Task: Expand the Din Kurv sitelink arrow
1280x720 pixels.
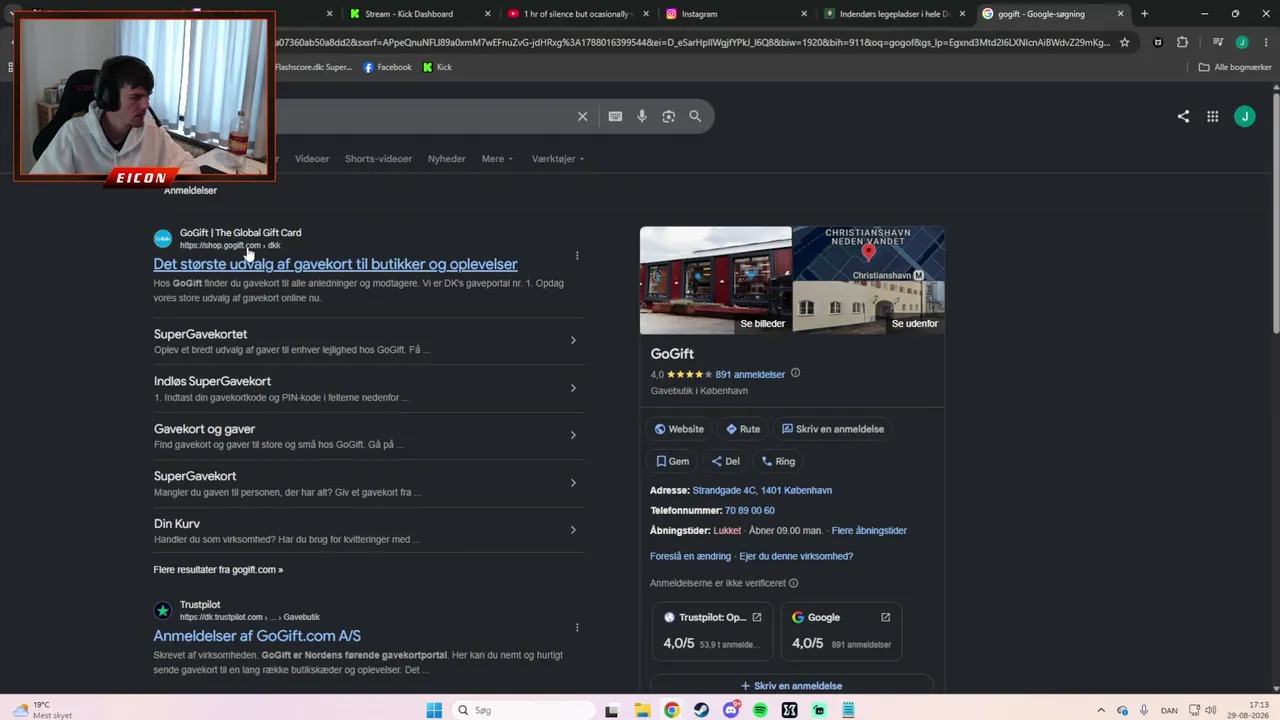Action: point(573,530)
